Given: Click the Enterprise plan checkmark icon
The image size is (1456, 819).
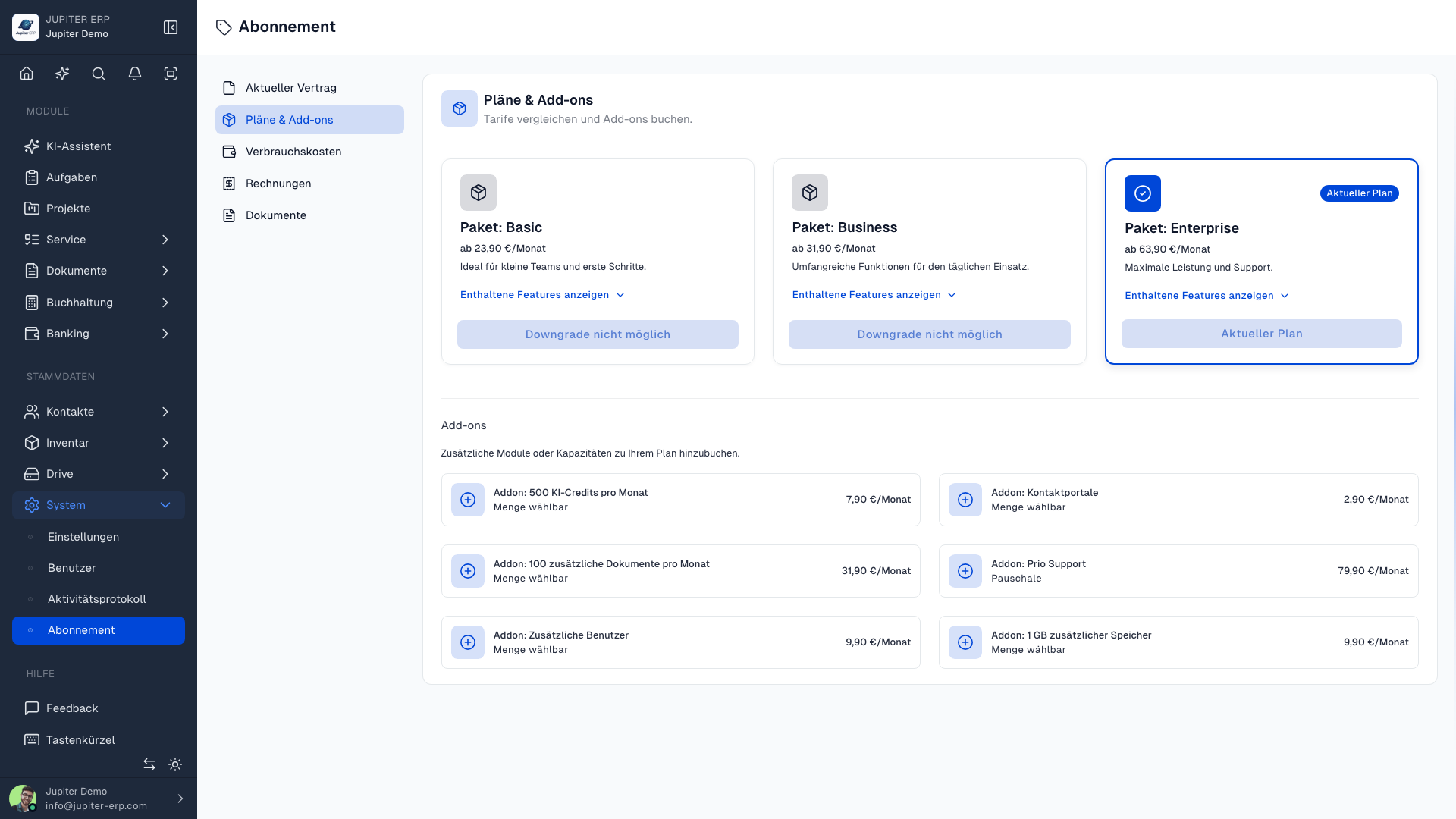Looking at the screenshot, I should point(1143,193).
